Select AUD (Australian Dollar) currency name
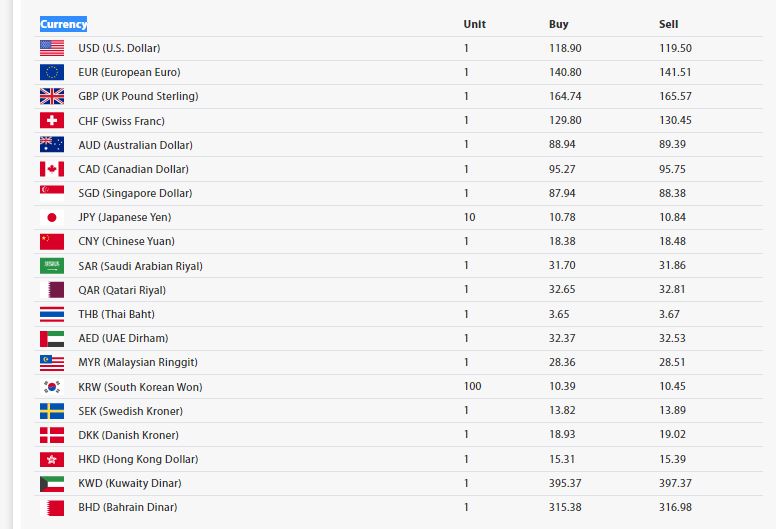Viewport: 784px width, 529px height. (x=135, y=145)
